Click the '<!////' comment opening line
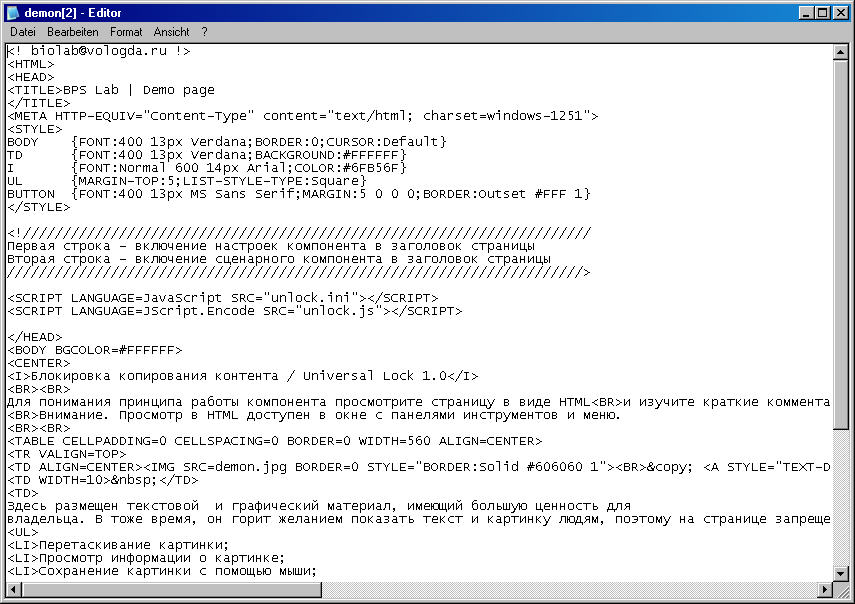The height and width of the screenshot is (604, 855). [299, 233]
